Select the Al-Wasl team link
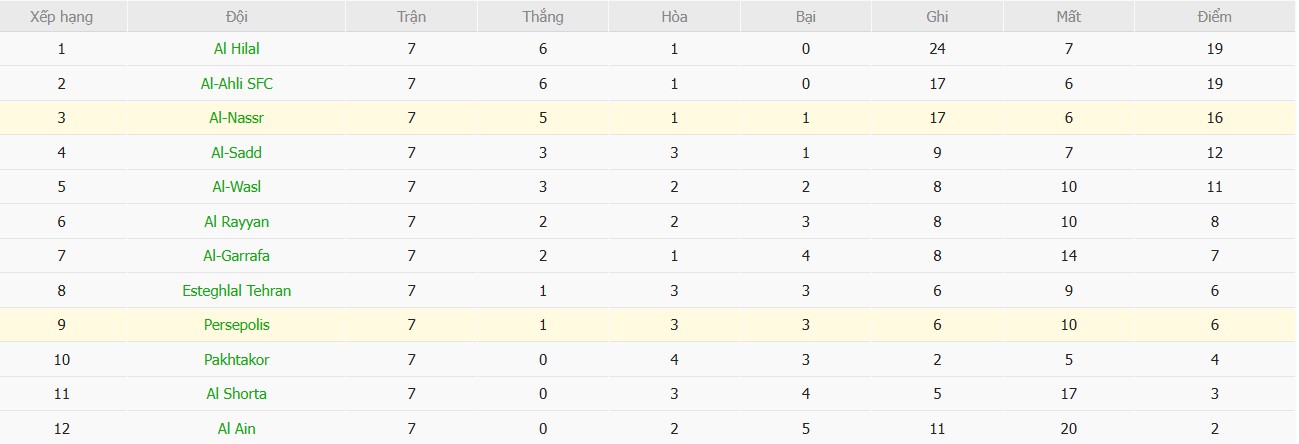This screenshot has height=444, width=1299. (x=237, y=187)
